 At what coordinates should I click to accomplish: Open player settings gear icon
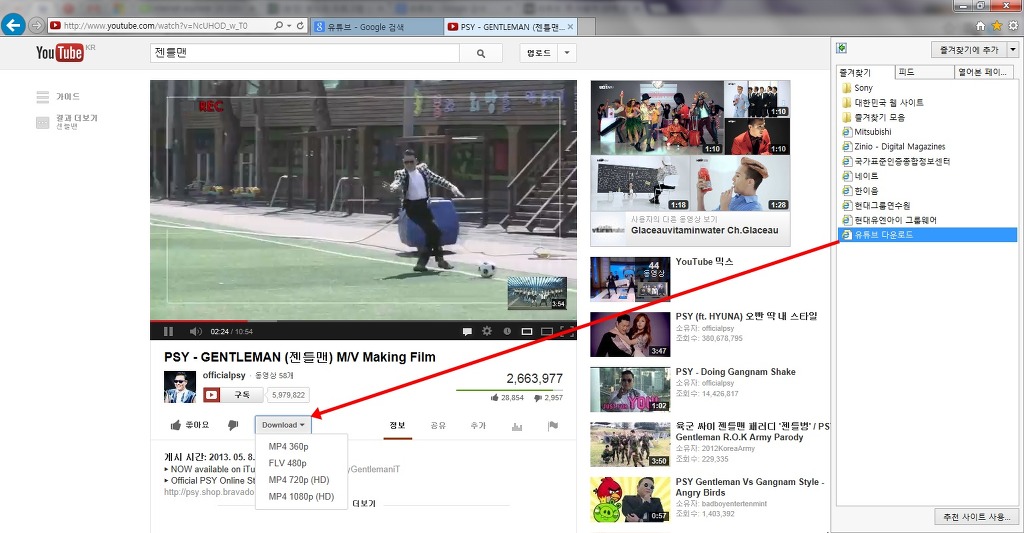click(x=487, y=331)
